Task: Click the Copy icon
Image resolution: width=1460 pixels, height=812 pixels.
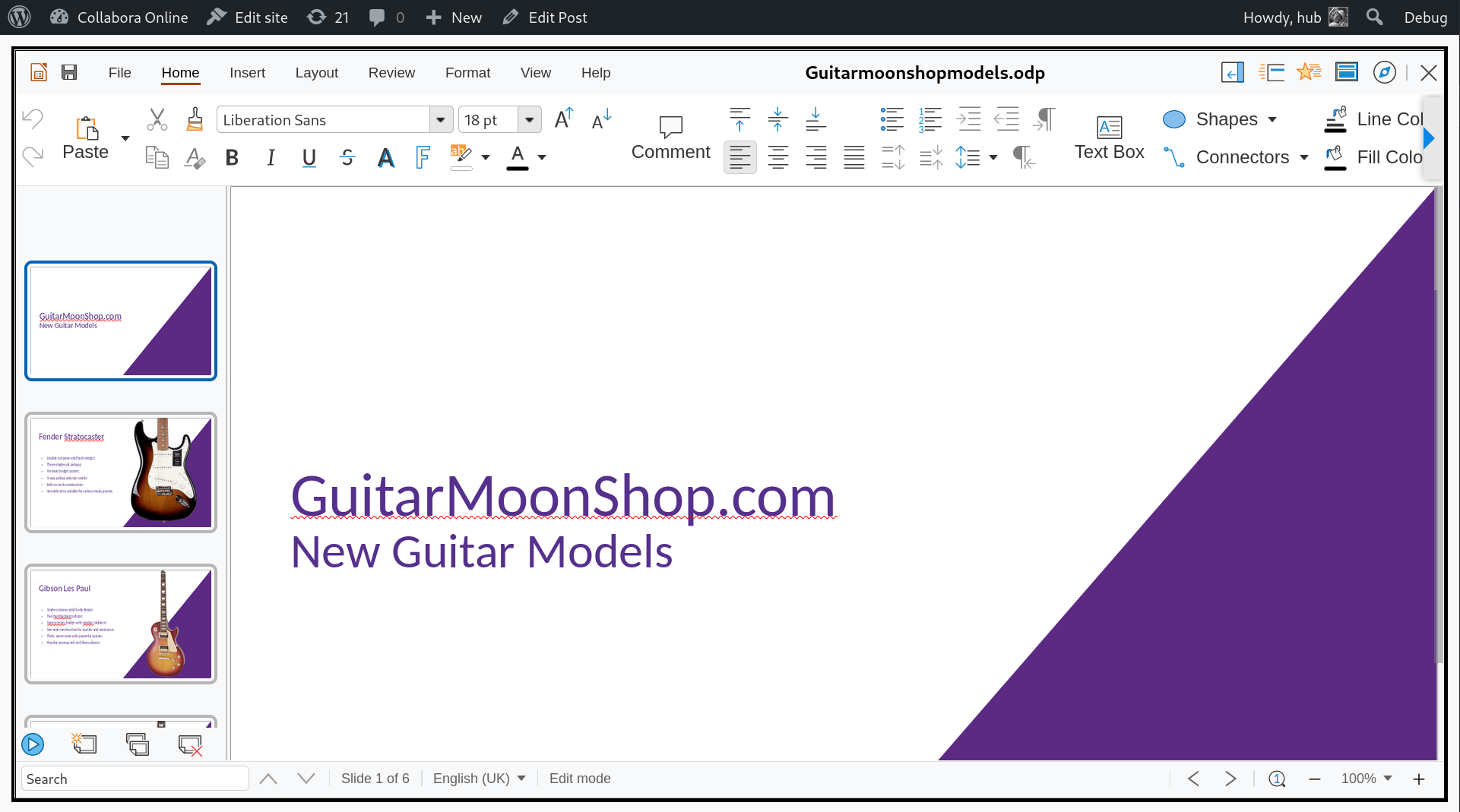Action: pos(157,157)
